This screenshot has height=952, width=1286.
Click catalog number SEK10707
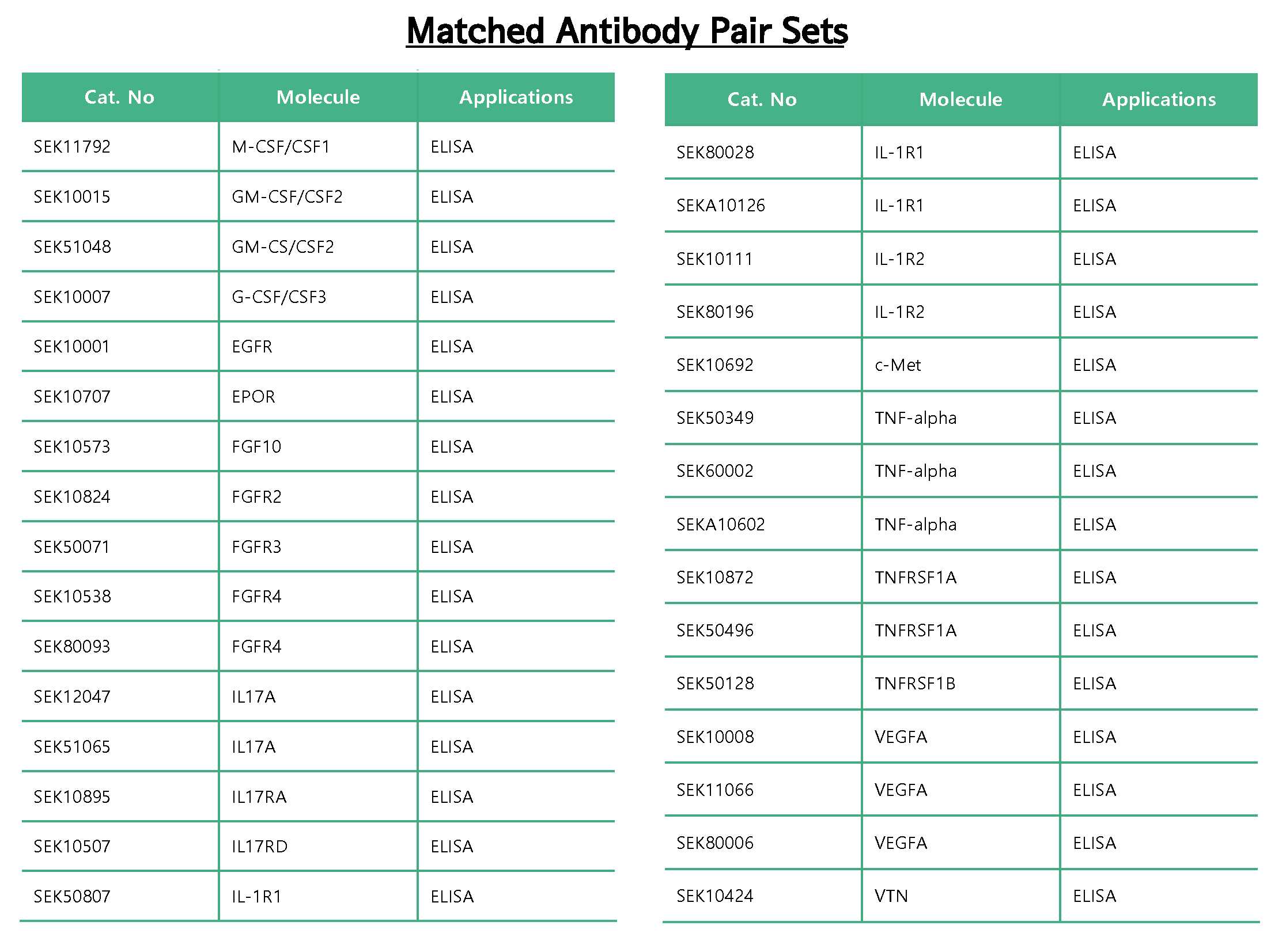pos(72,397)
